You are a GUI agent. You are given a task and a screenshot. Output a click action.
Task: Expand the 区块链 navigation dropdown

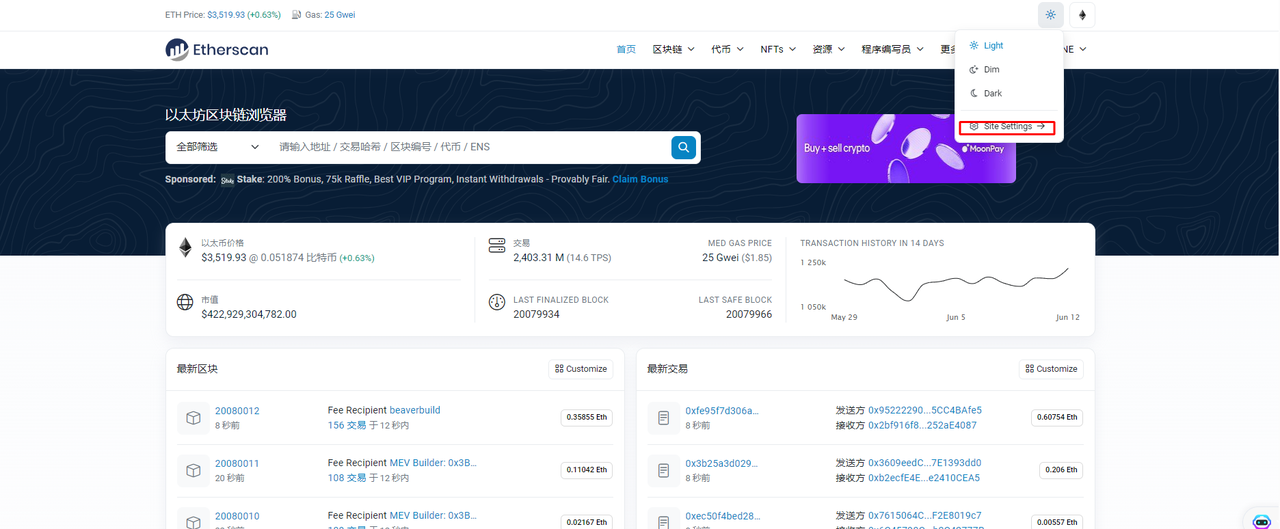(673, 49)
